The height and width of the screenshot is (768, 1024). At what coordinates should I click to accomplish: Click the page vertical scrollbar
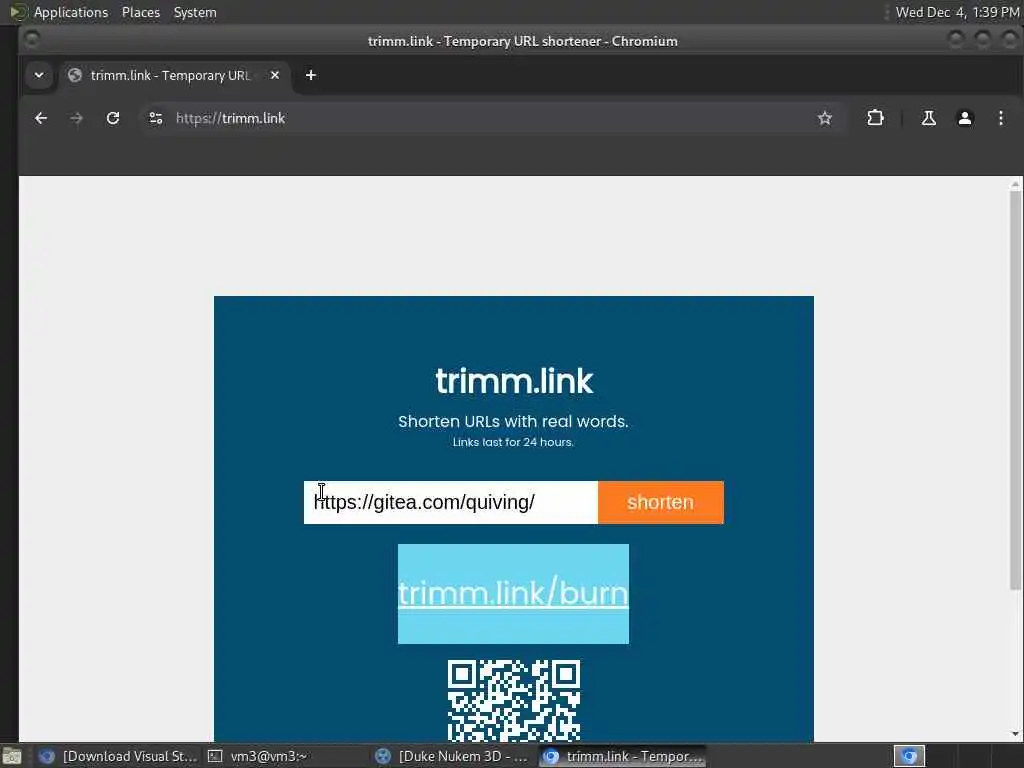(x=1015, y=391)
